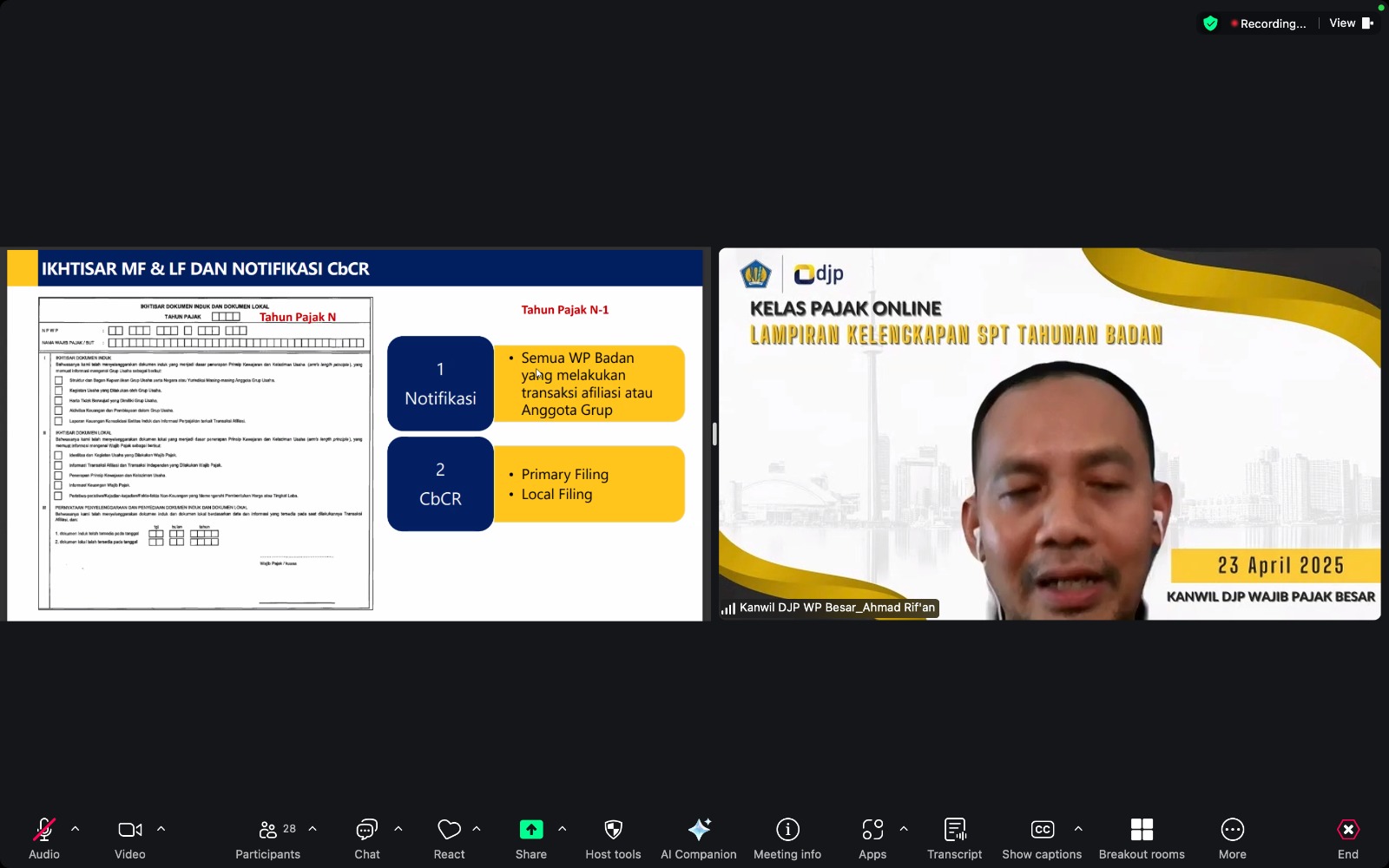Start screen Share
This screenshot has height=868, width=1389.
point(530,837)
